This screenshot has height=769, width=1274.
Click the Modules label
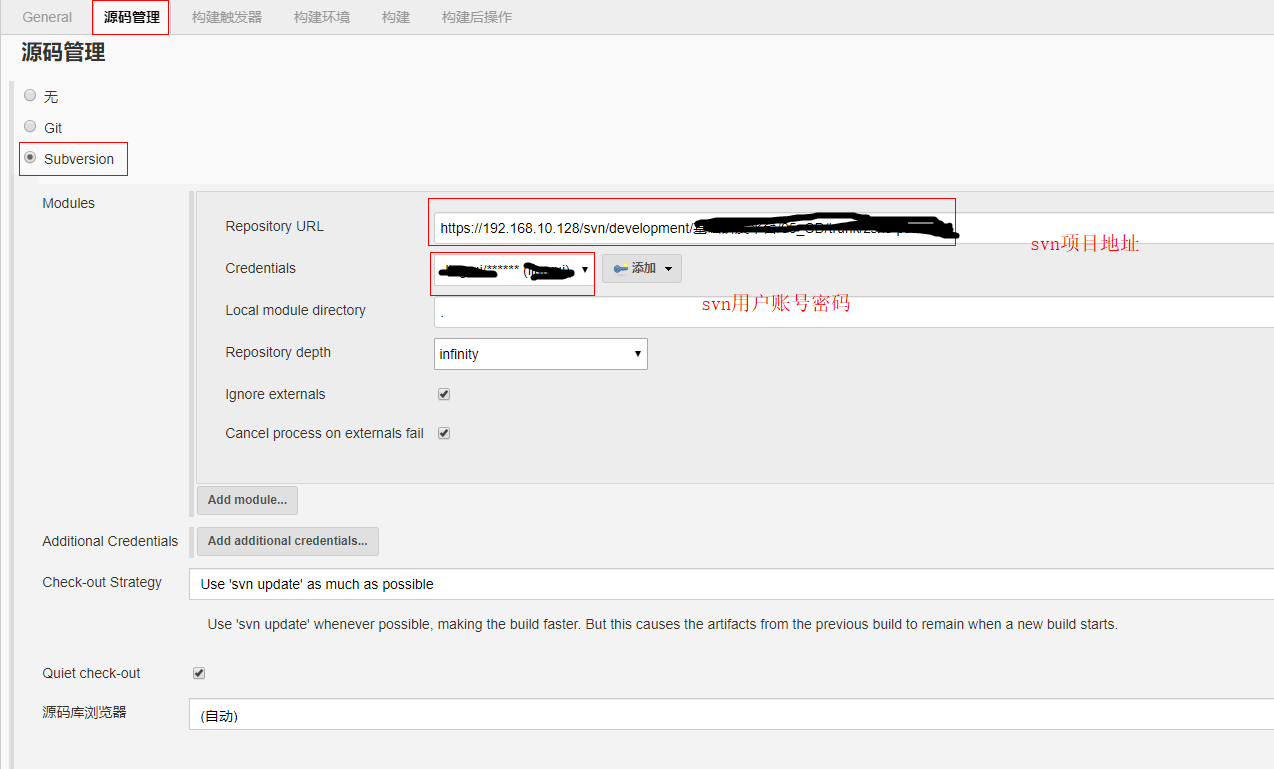[x=68, y=203]
